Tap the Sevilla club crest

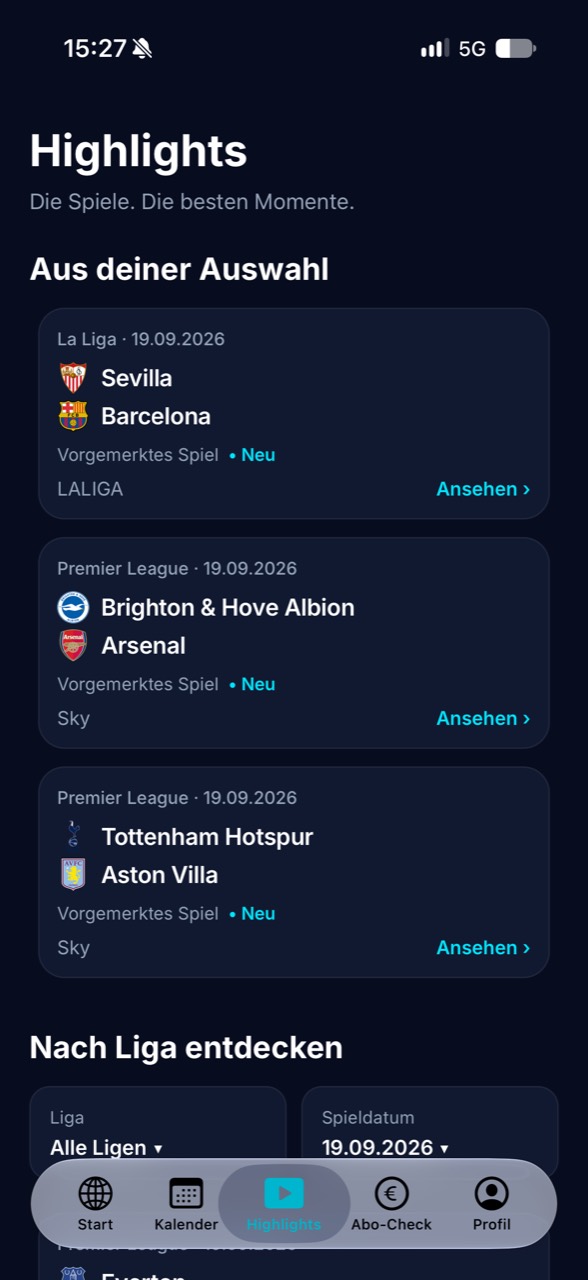[x=73, y=377]
